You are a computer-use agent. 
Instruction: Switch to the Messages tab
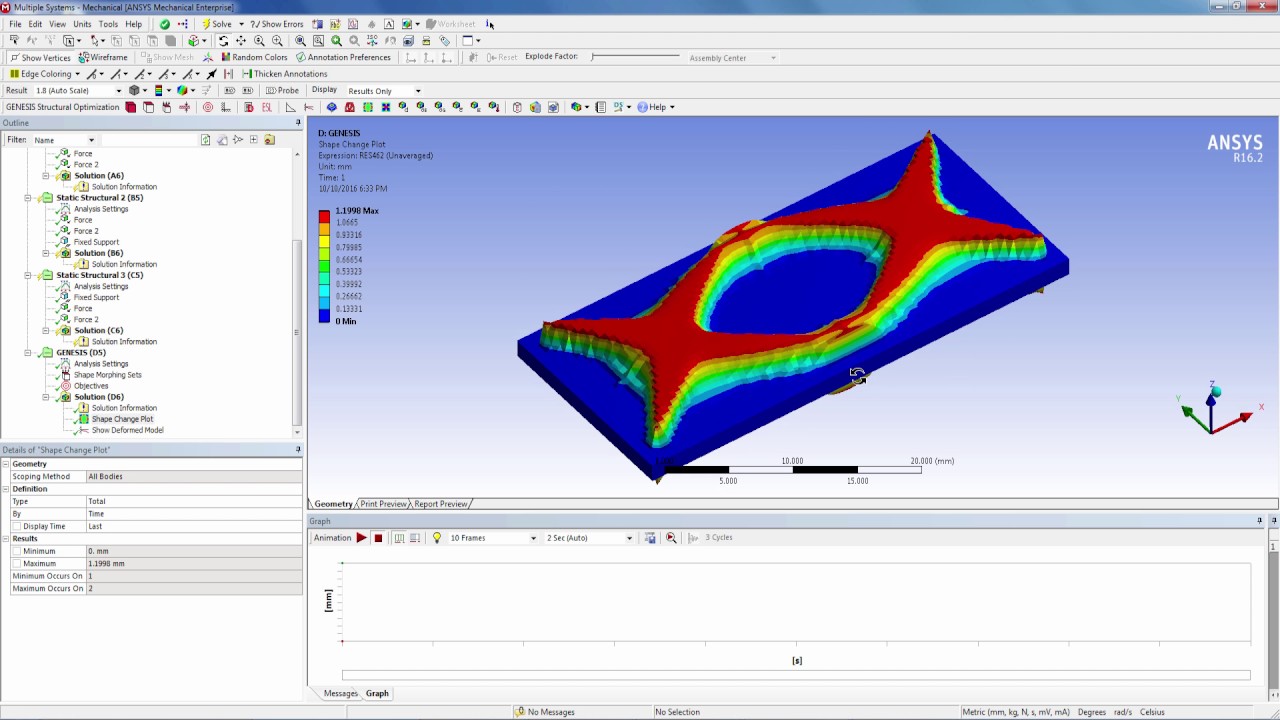(340, 693)
